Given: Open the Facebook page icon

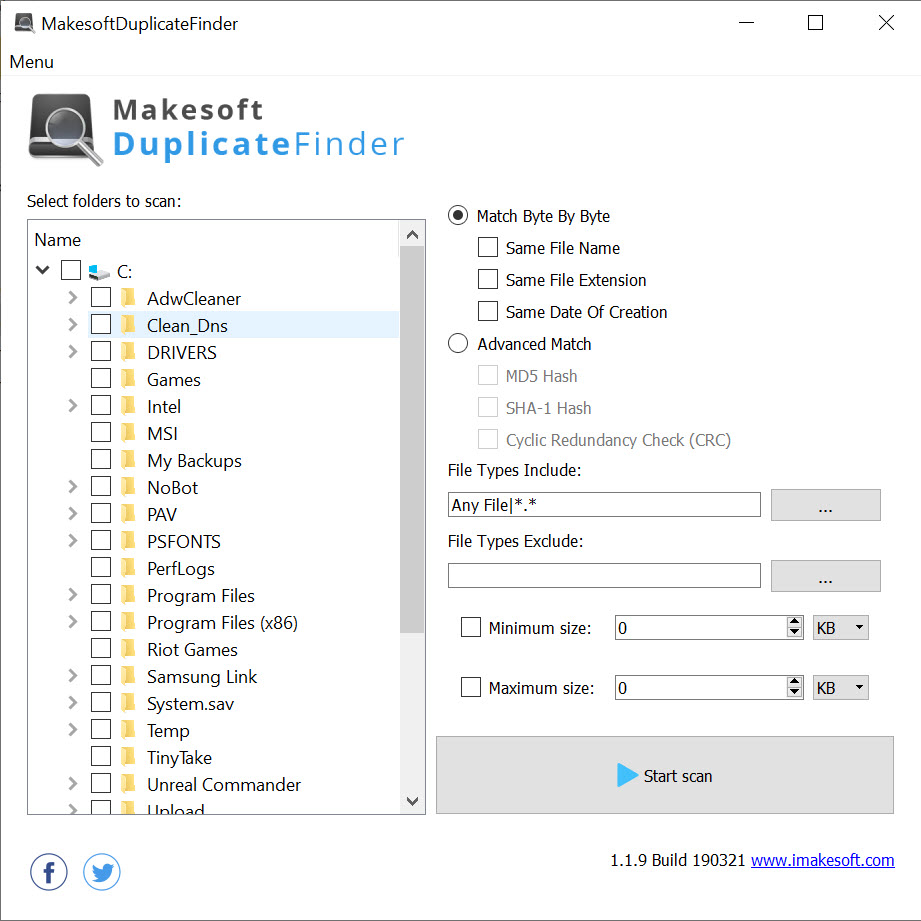Looking at the screenshot, I should [x=49, y=872].
